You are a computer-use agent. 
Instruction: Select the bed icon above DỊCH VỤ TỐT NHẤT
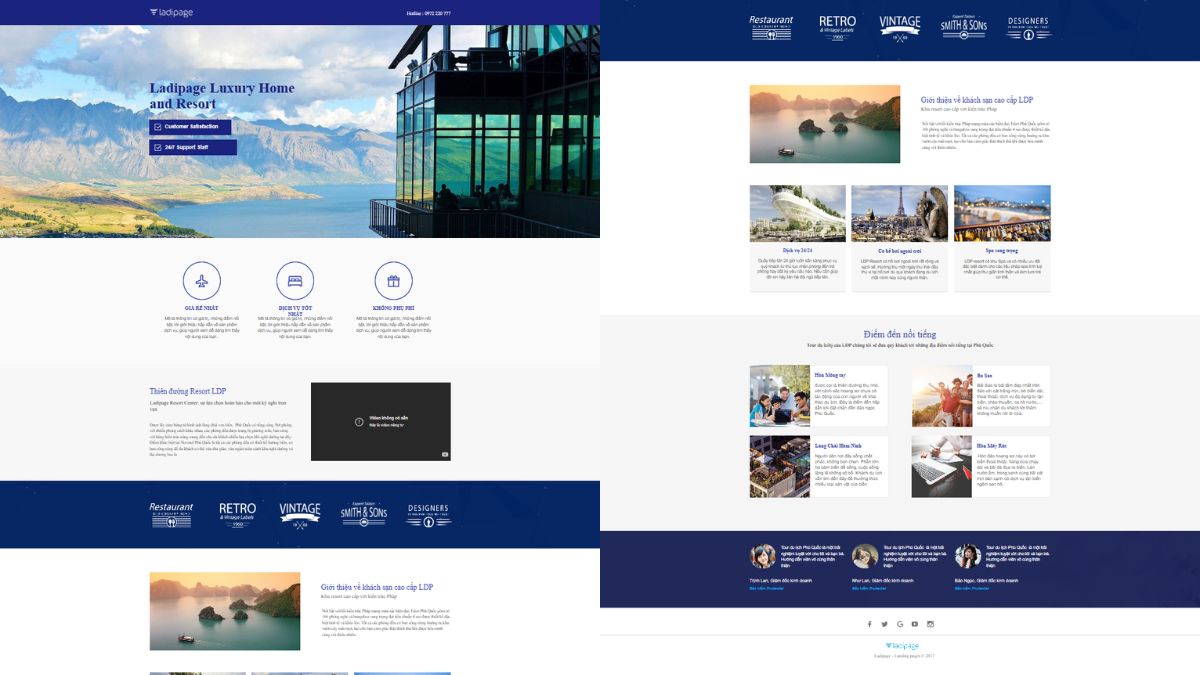[x=294, y=281]
